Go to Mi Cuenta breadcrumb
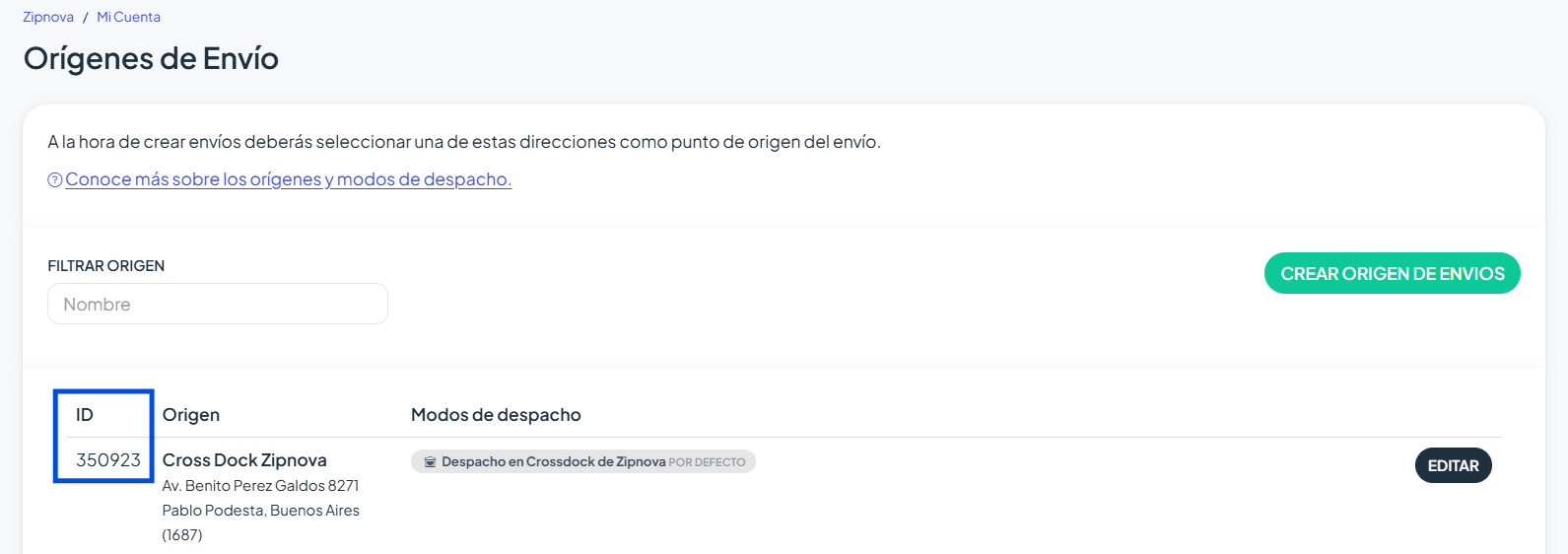Screen dimensions: 1568x554 pos(128,17)
